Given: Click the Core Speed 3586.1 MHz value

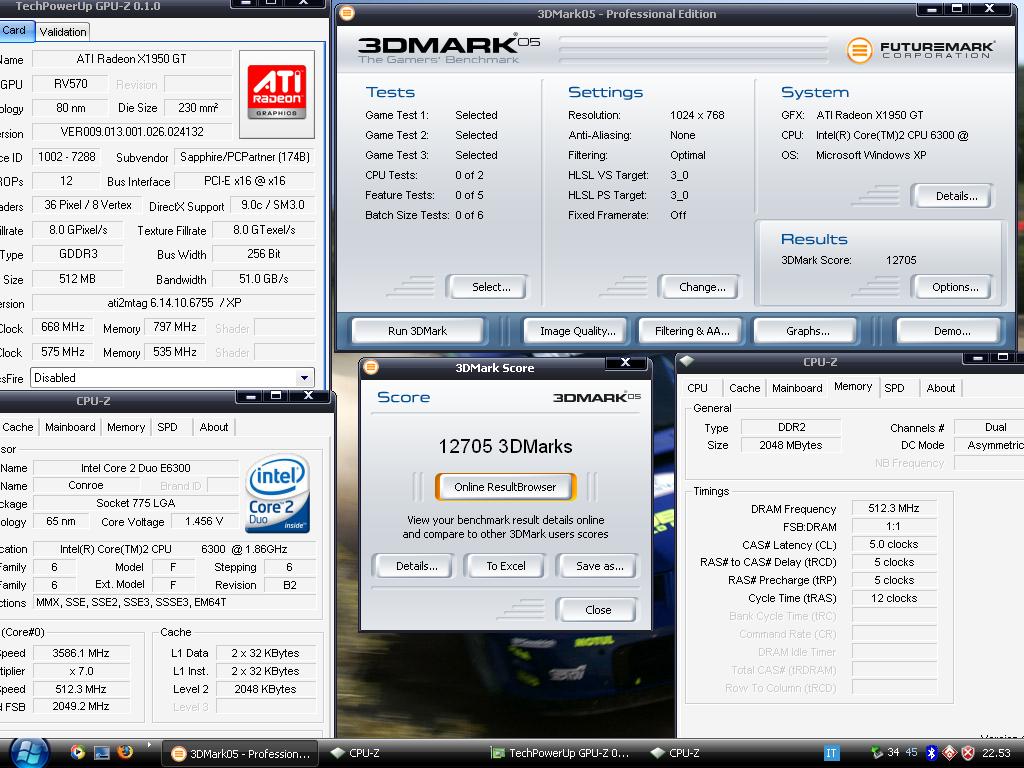Looking at the screenshot, I should tap(81, 653).
